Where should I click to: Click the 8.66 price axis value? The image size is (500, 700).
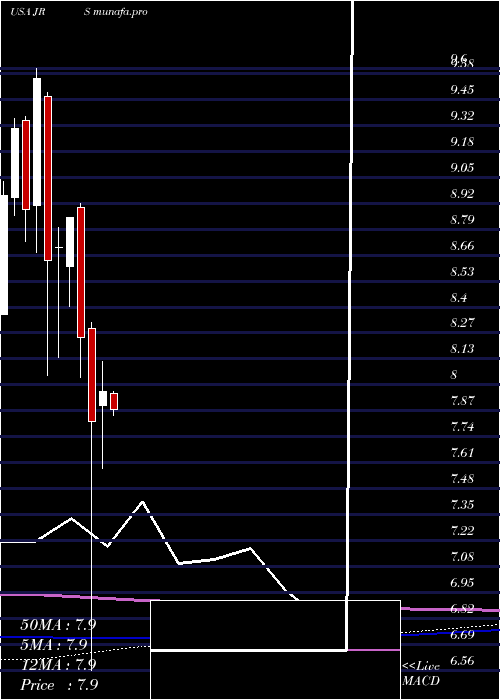462,246
